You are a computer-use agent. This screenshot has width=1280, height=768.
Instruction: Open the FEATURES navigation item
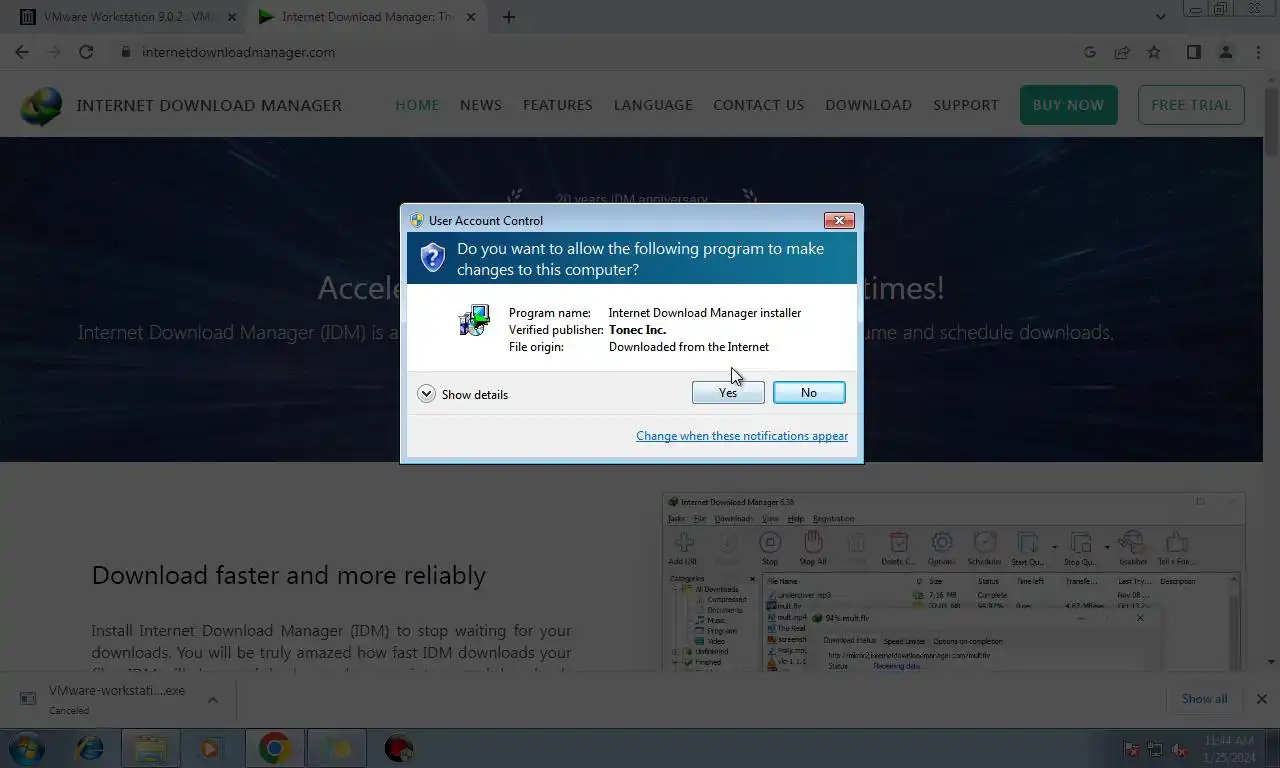[558, 105]
